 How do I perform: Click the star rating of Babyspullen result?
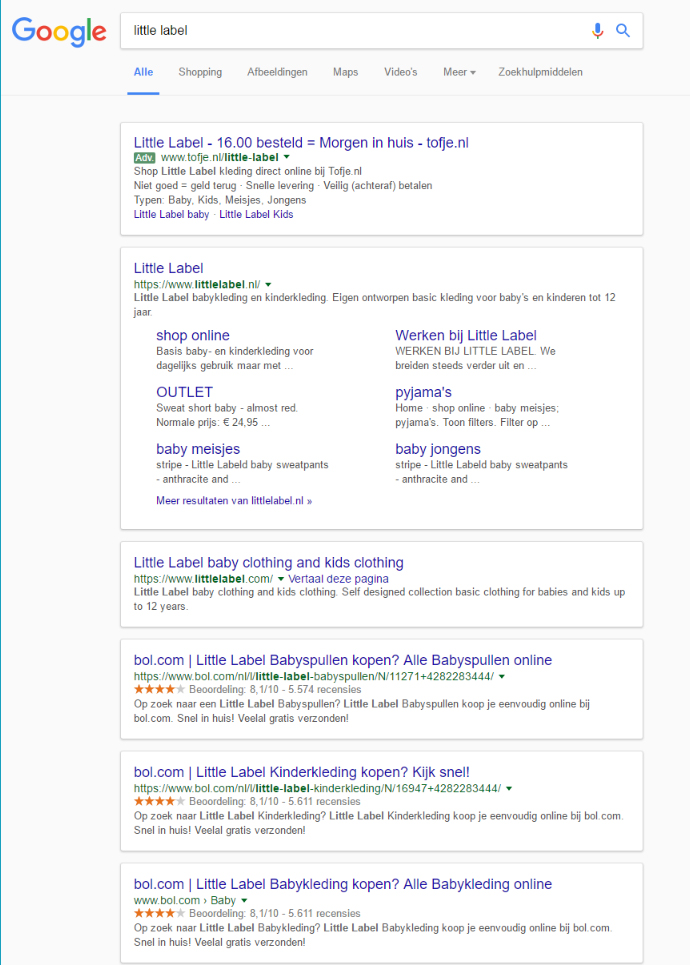159,689
